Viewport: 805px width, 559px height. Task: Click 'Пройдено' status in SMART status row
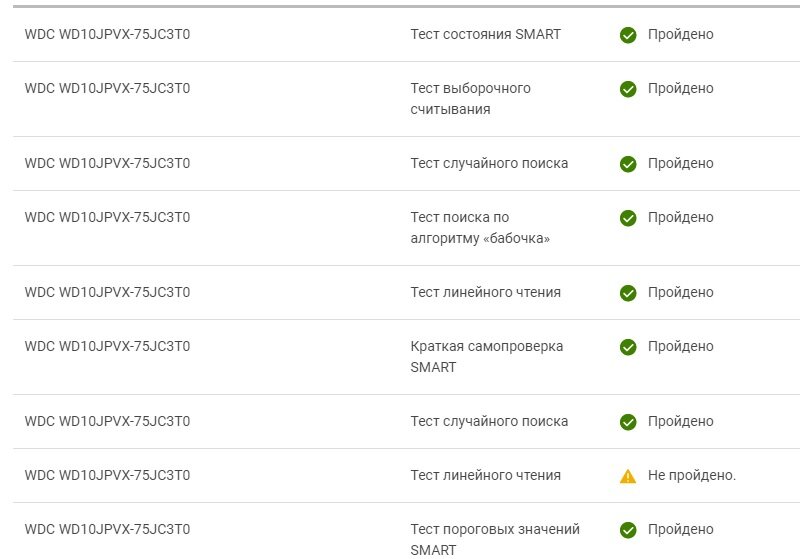(x=680, y=34)
